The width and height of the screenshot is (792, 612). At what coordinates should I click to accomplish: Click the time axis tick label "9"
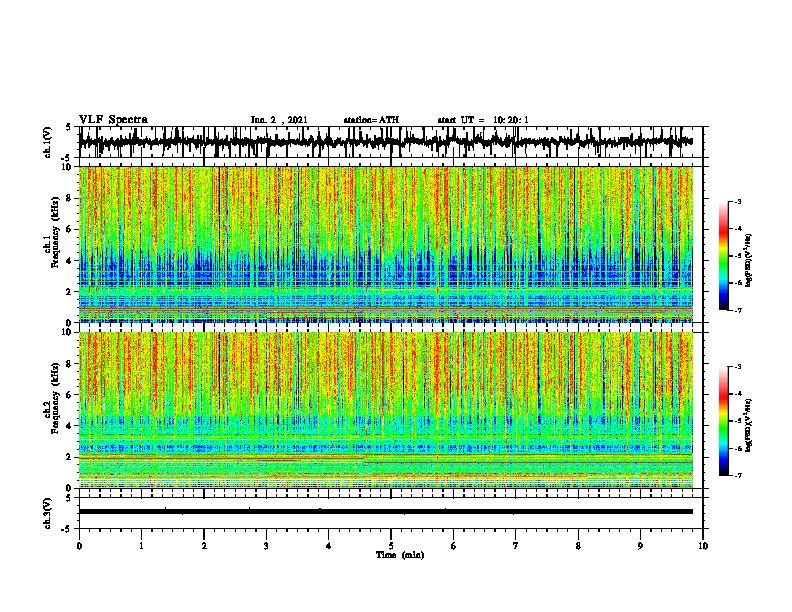pos(640,546)
